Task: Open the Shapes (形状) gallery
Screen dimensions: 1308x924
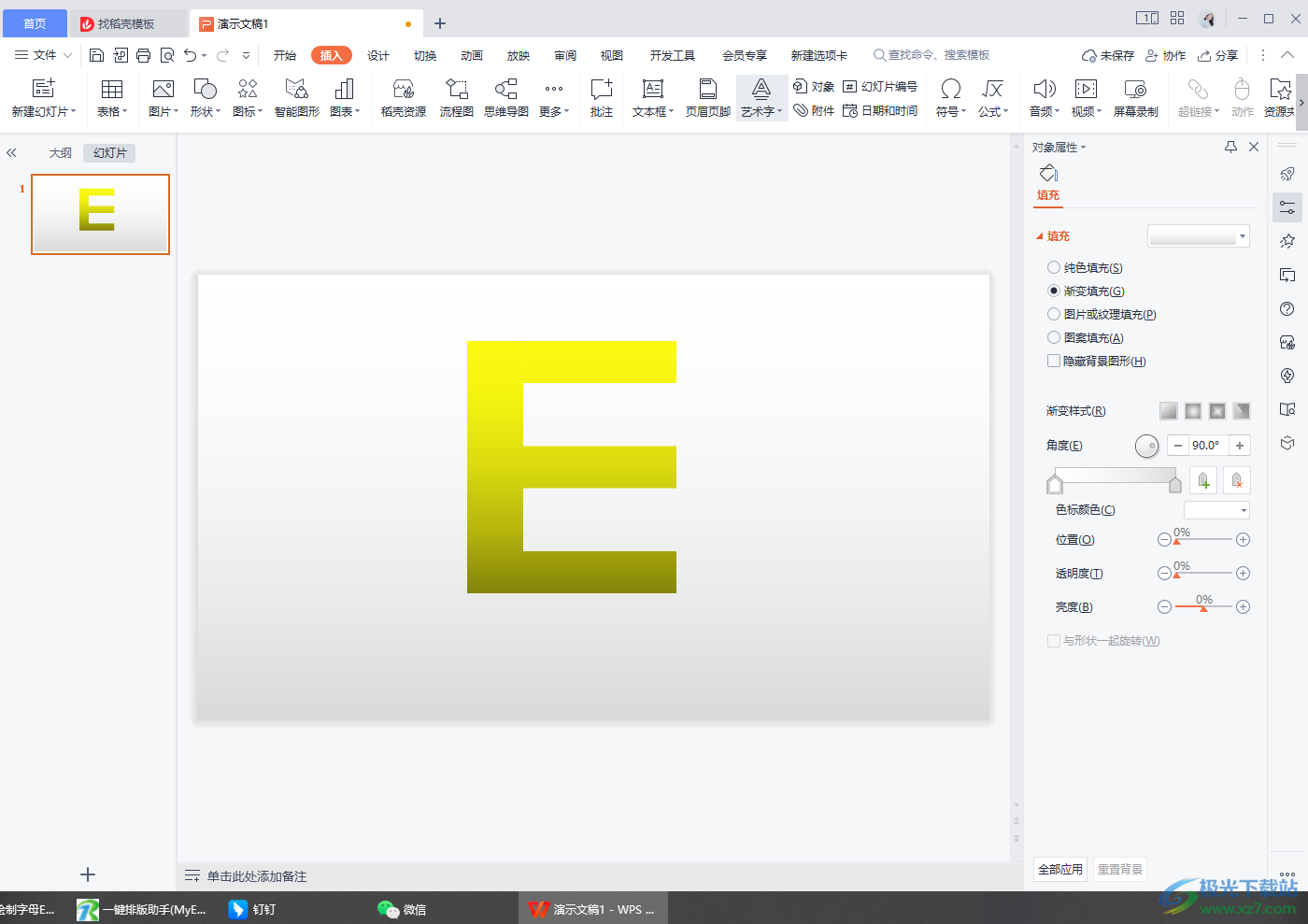Action: coord(206,98)
